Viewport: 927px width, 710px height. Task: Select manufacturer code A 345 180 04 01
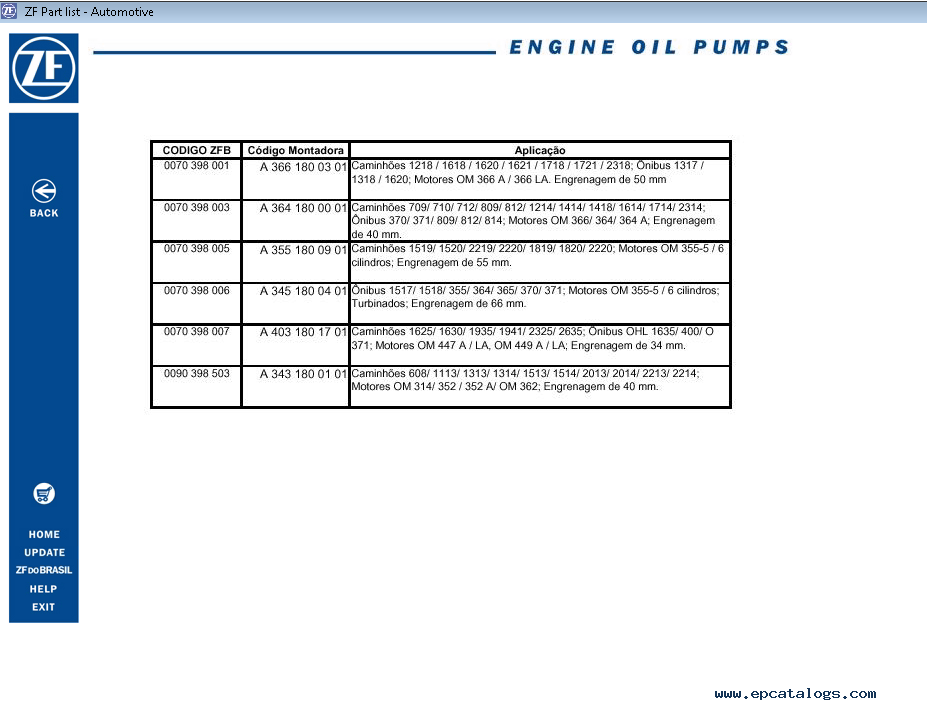coord(303,291)
